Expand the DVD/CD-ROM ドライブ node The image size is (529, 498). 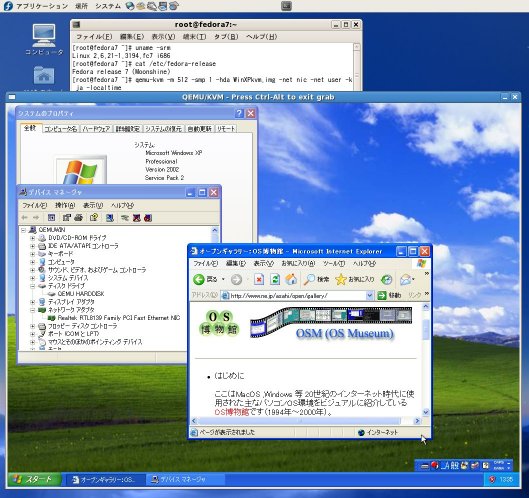point(32,238)
